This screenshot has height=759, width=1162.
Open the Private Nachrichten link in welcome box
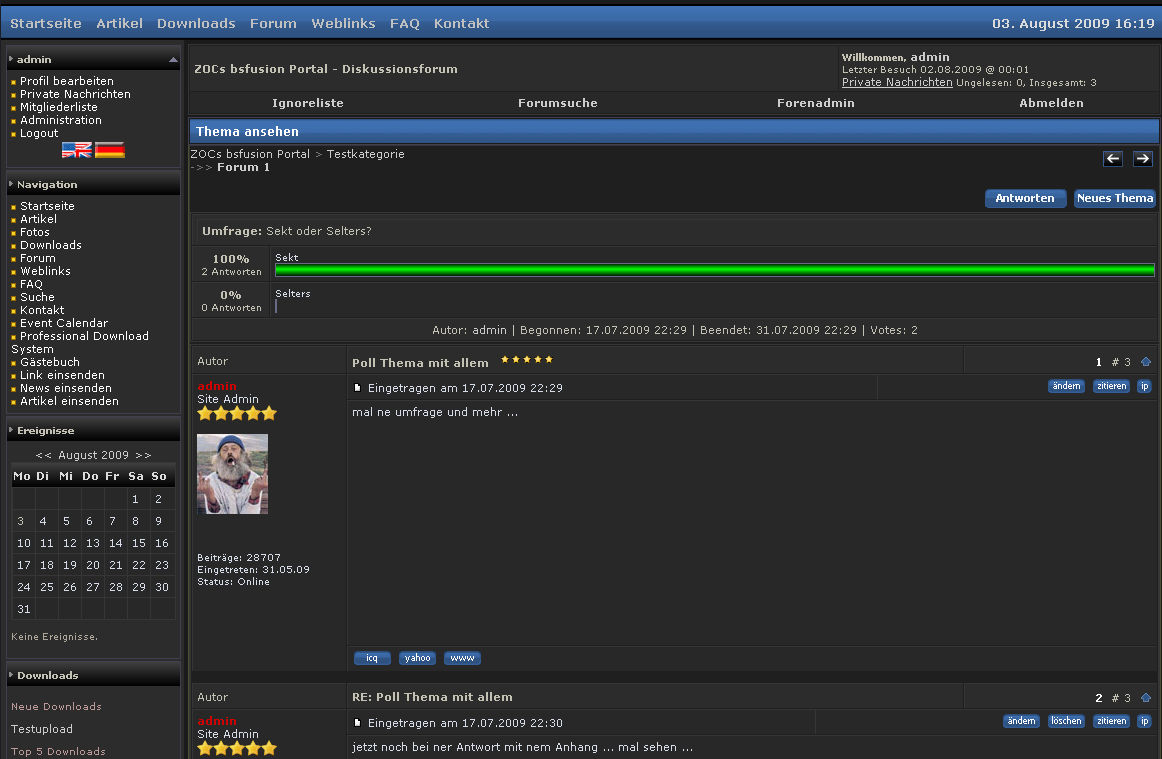897,83
